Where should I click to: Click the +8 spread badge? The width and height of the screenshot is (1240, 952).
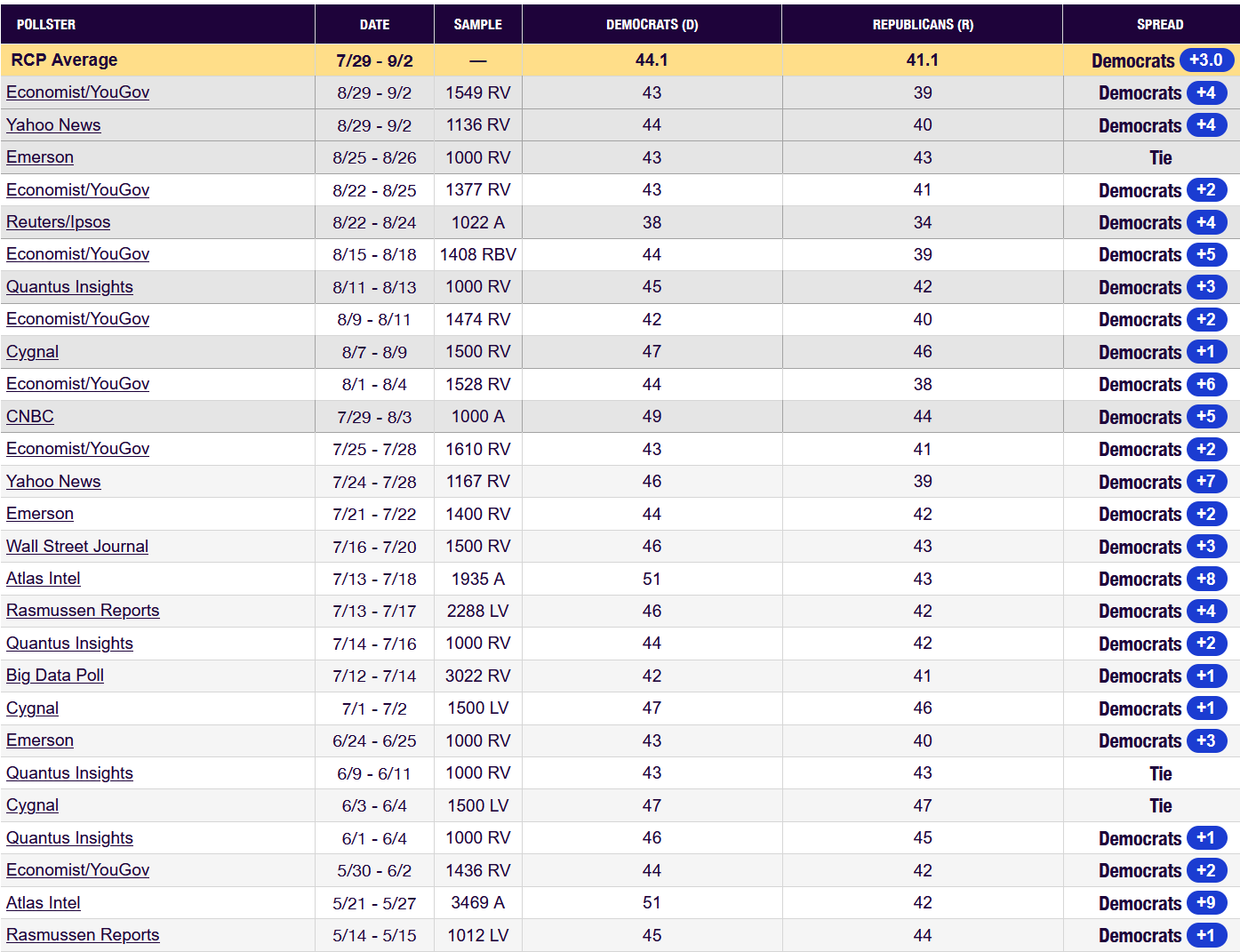[x=1206, y=580]
